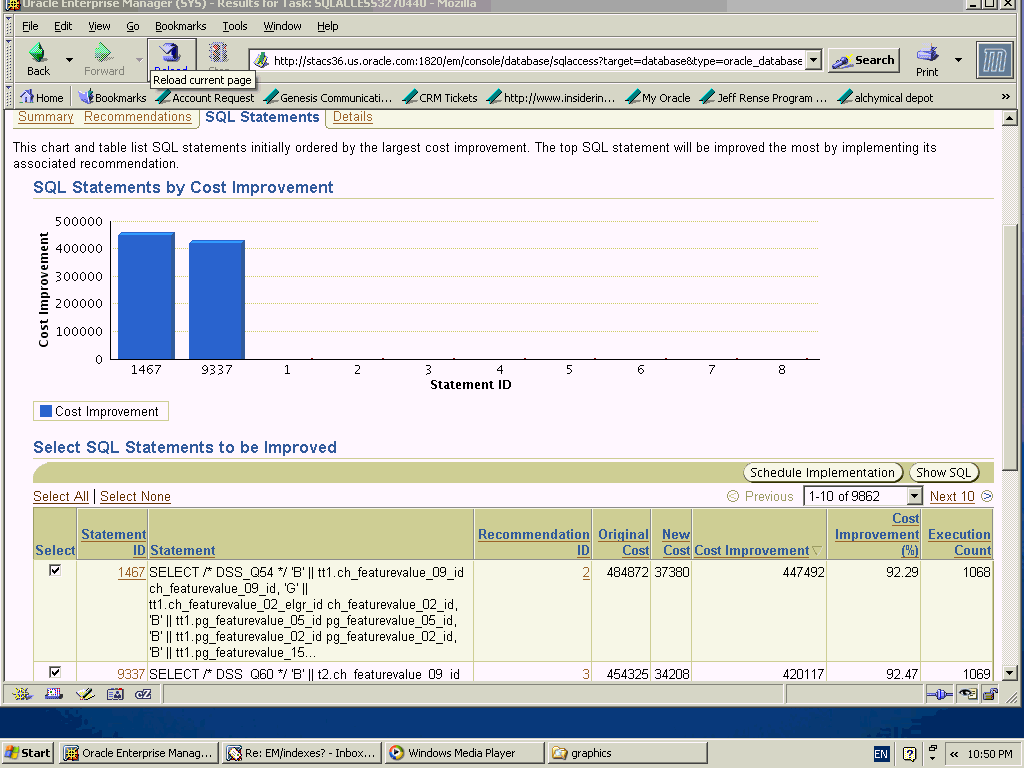Open Address Book icon in status bar
1024x768 pixels.
(114, 694)
